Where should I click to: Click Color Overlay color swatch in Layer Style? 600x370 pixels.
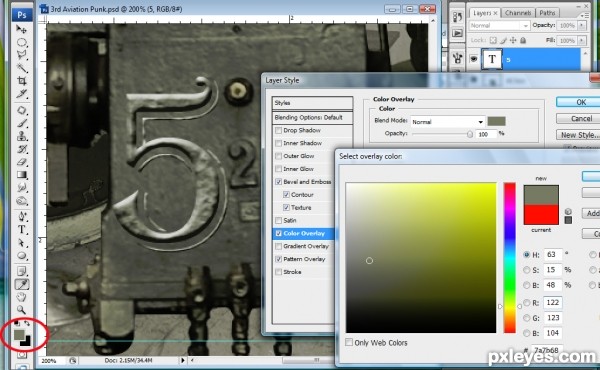pos(496,121)
